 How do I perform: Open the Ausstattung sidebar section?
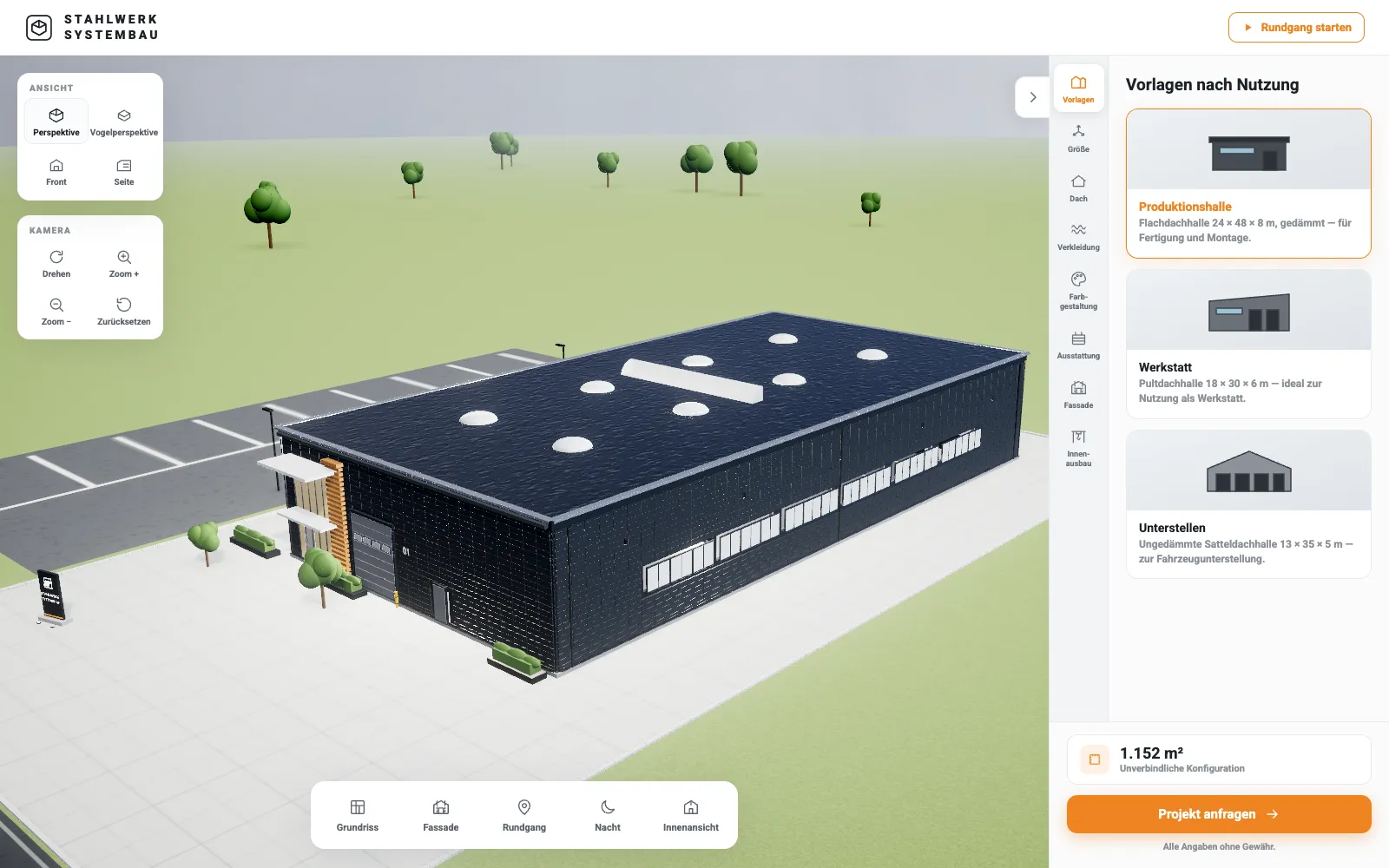pyautogui.click(x=1078, y=345)
